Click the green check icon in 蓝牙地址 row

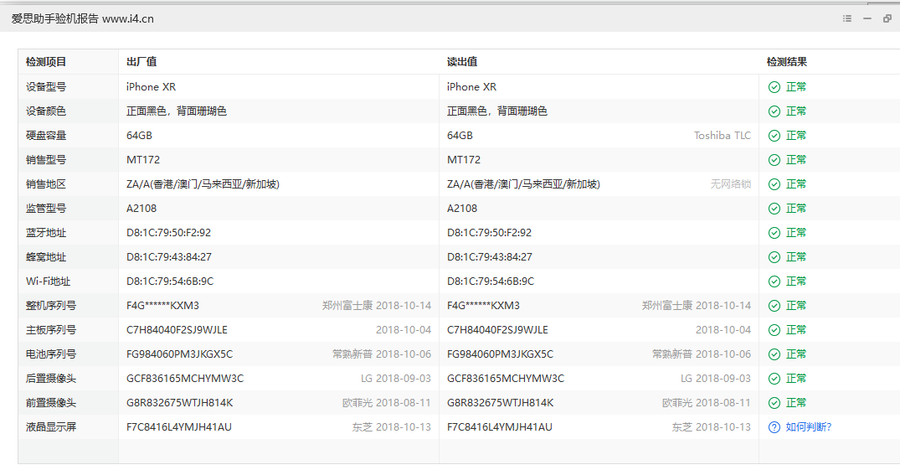click(x=774, y=232)
